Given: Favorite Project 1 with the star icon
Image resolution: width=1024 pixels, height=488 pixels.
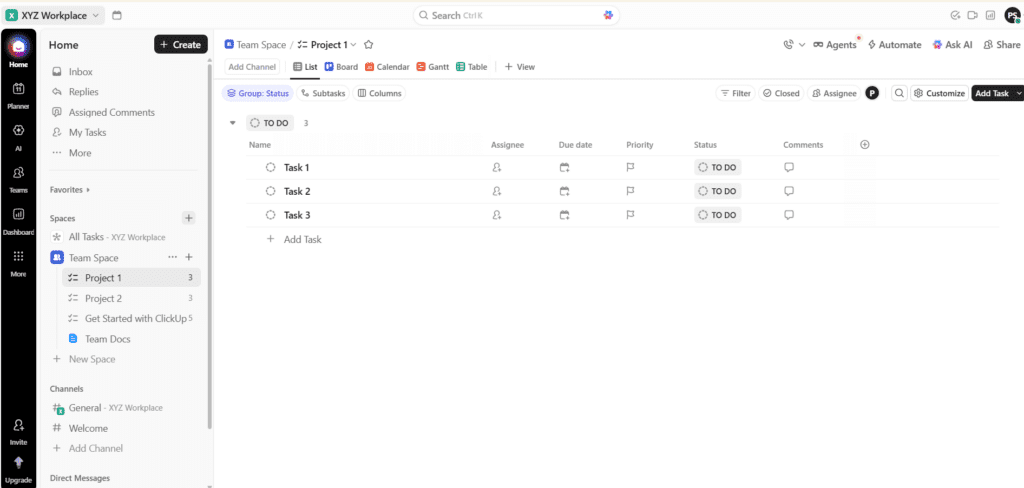Looking at the screenshot, I should click(x=368, y=45).
